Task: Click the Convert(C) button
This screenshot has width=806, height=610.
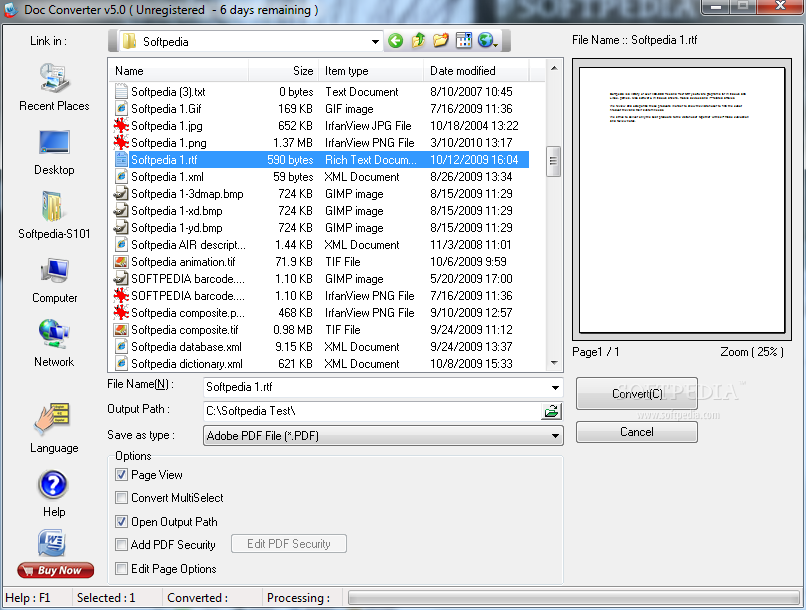Action: pyautogui.click(x=637, y=394)
